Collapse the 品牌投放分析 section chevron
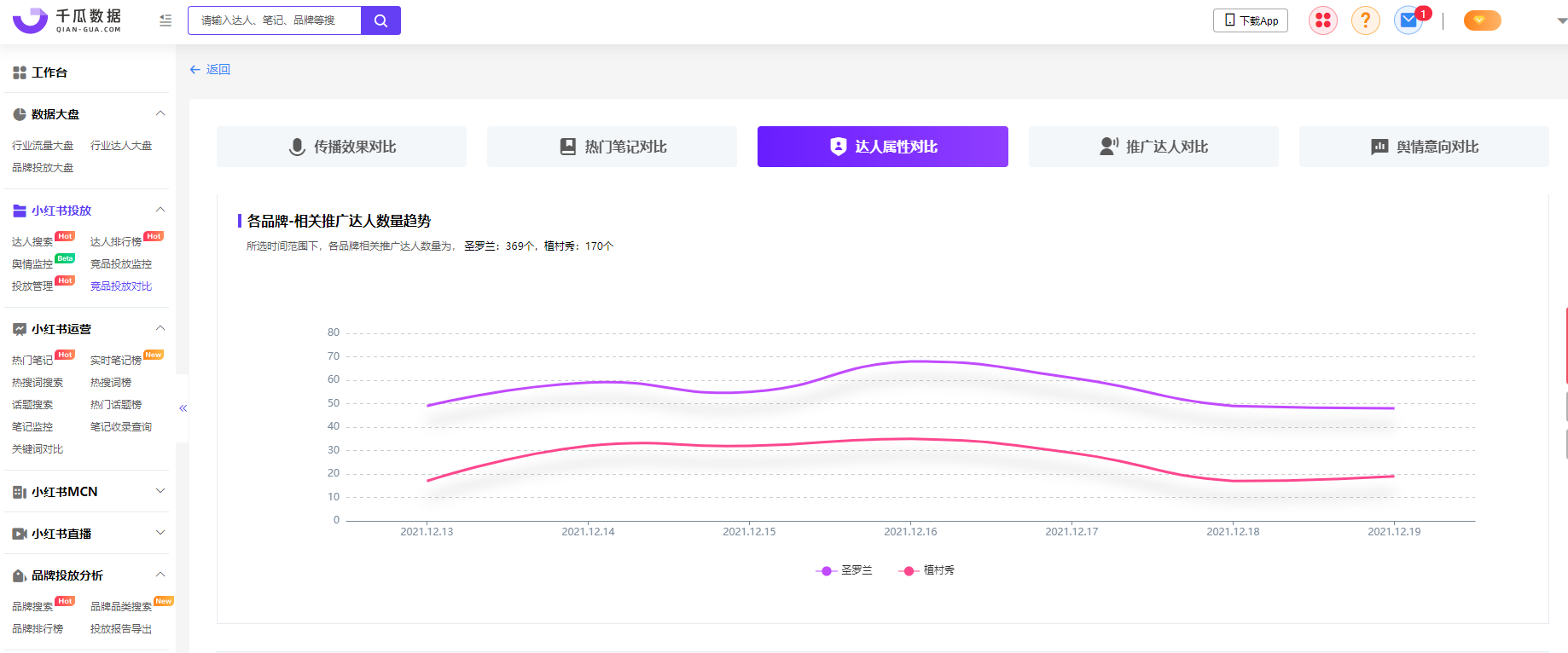The image size is (1568, 653). pyautogui.click(x=160, y=575)
